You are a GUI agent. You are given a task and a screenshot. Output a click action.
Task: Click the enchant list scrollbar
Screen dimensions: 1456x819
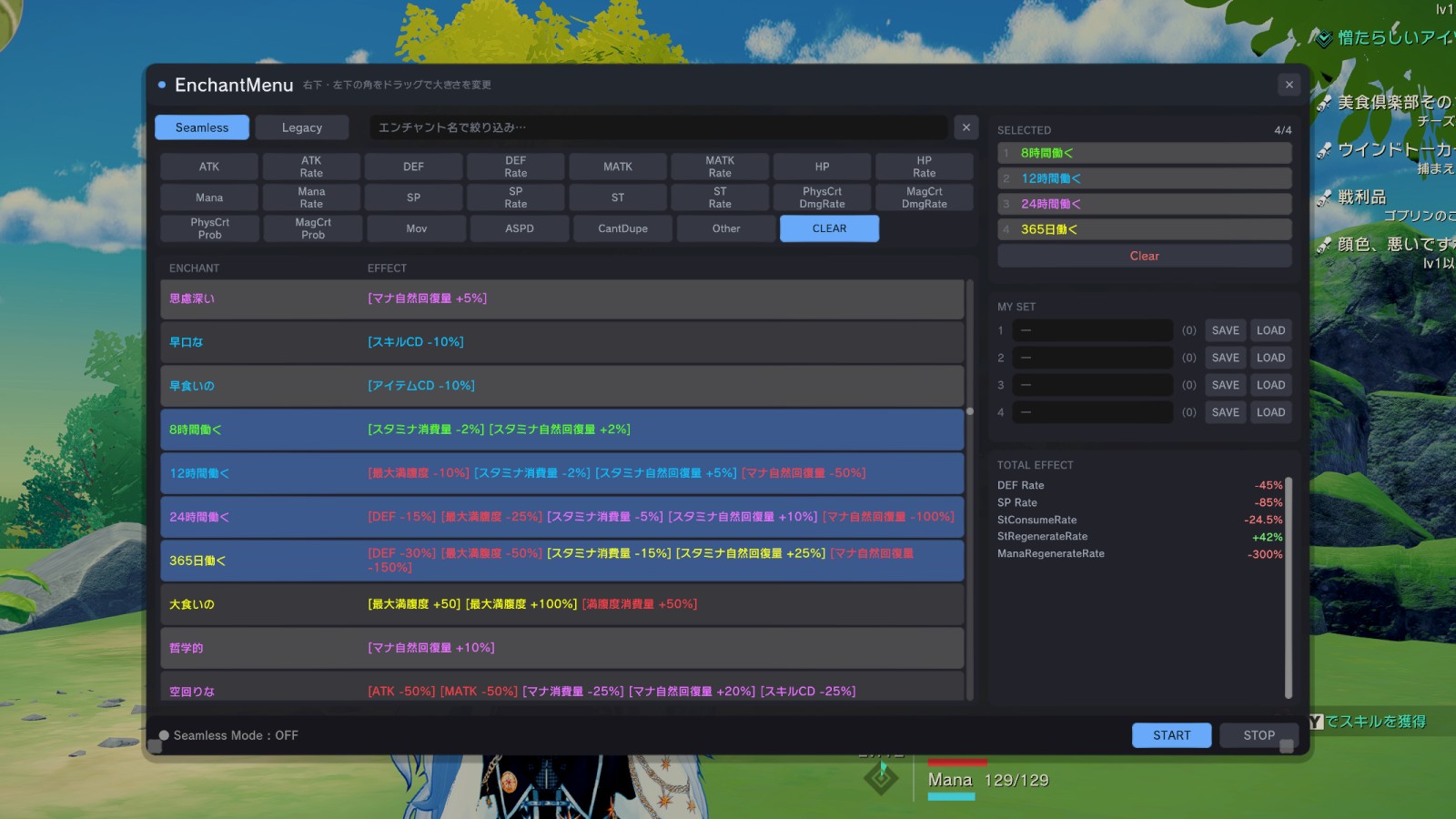[970, 490]
